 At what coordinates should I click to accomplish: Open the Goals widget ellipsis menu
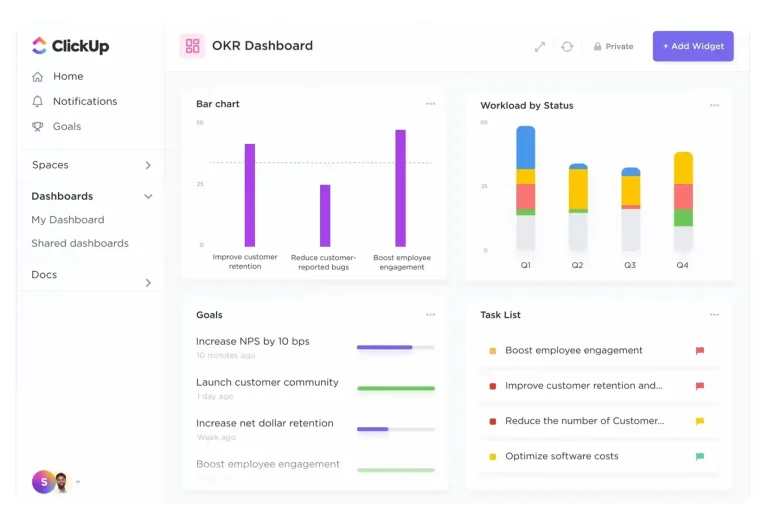(431, 314)
